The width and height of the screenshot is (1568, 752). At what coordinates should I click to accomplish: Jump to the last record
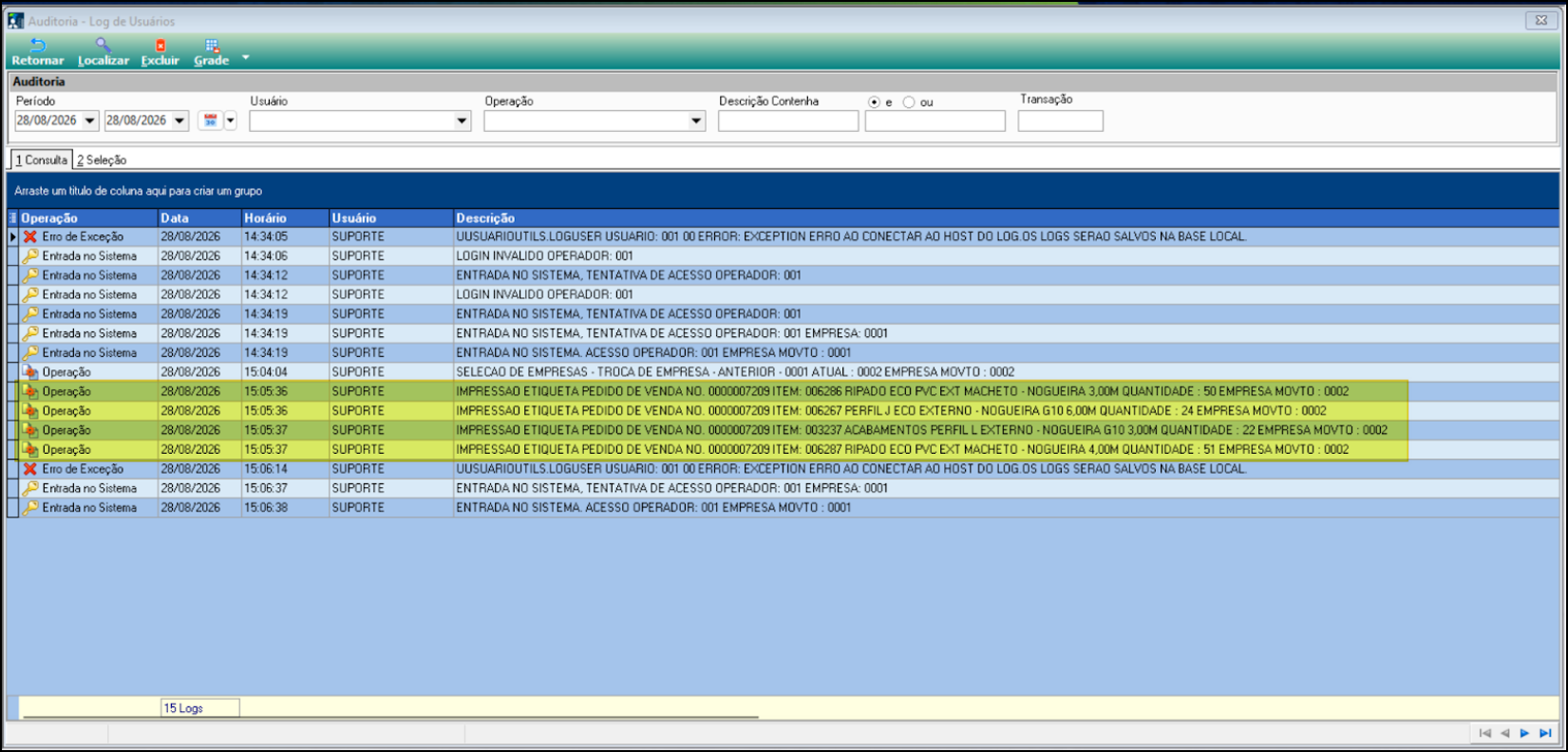1545,733
